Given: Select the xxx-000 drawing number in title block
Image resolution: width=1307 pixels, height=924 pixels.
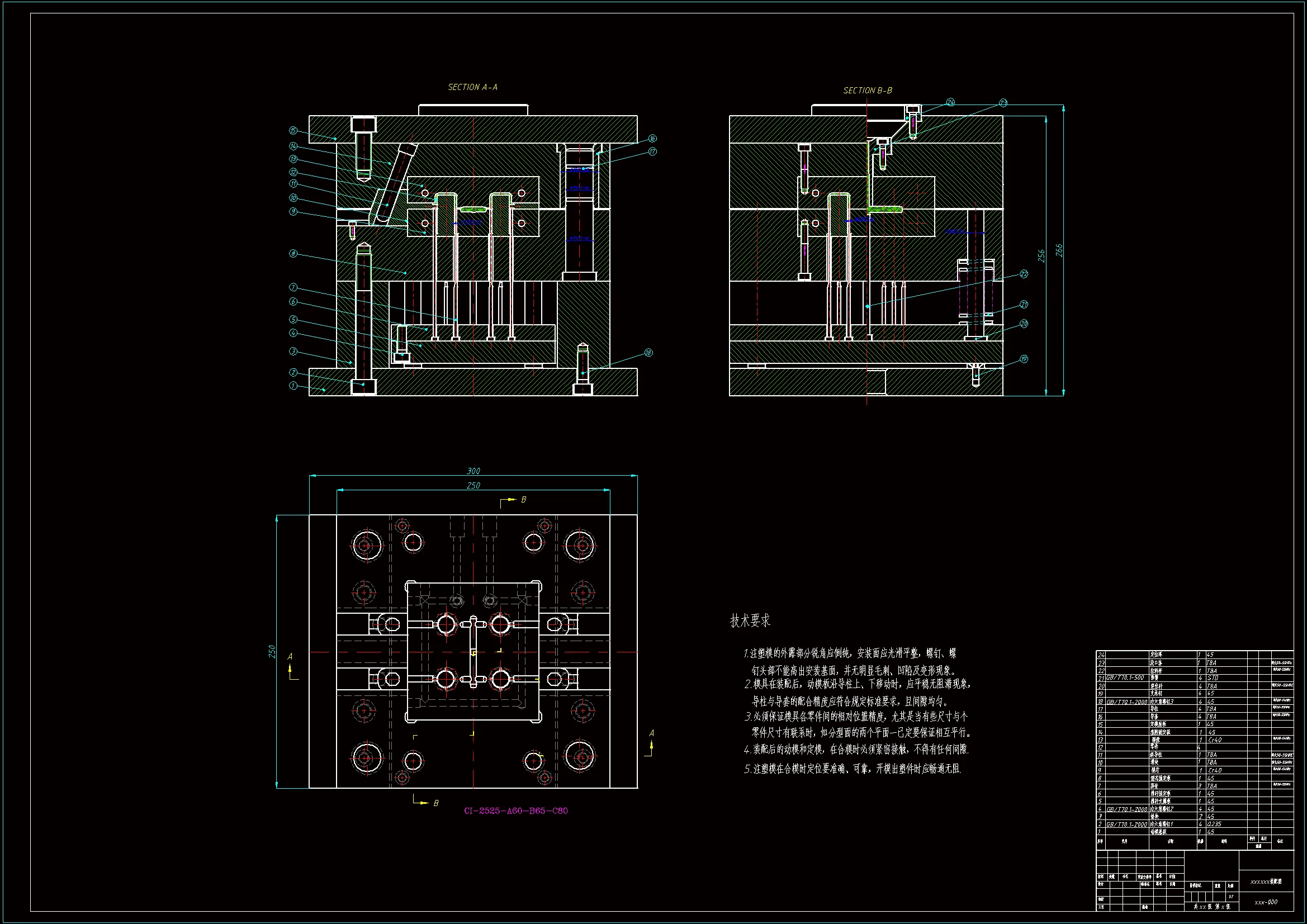Looking at the screenshot, I should point(1266,902).
